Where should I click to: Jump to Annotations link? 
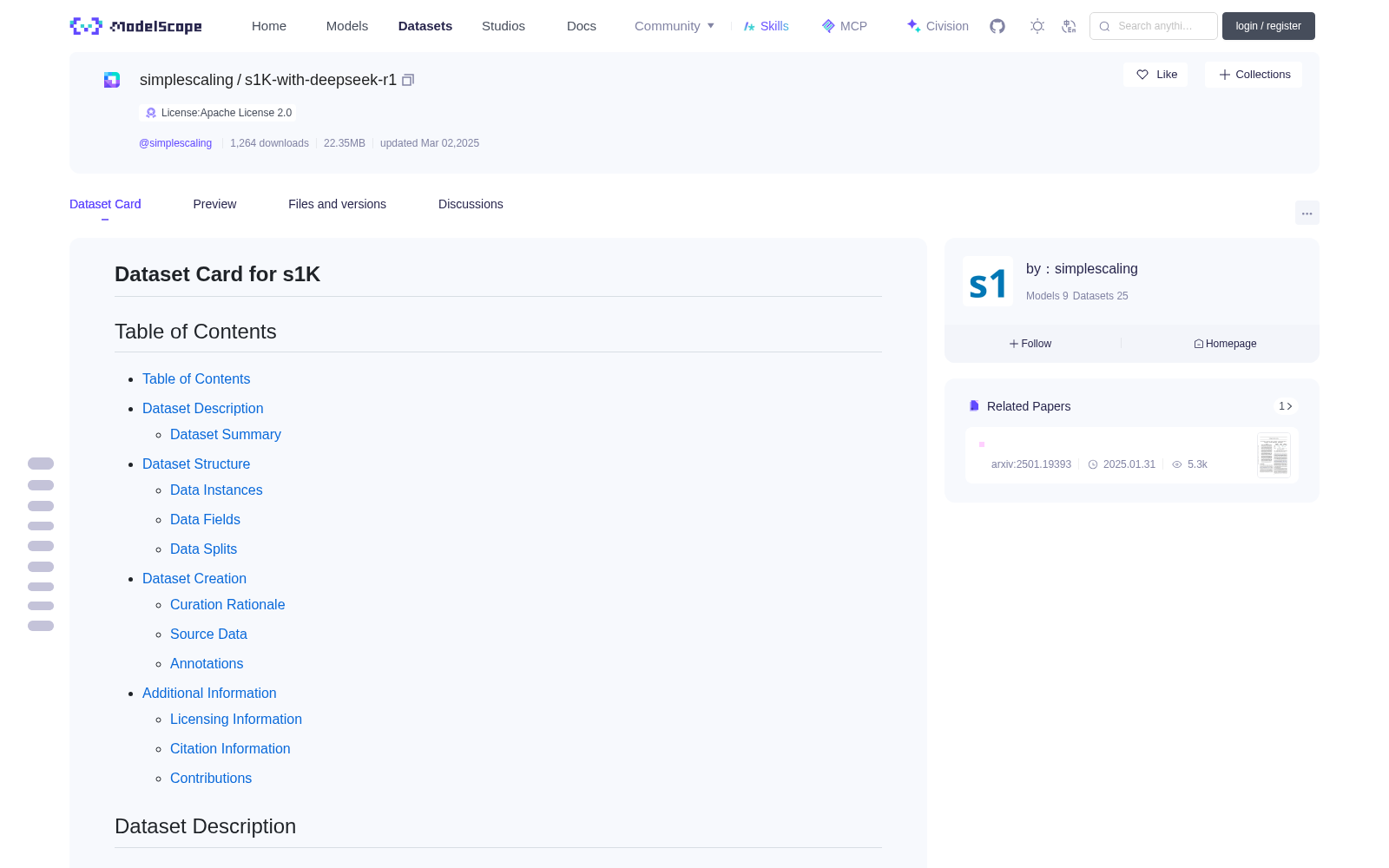(207, 664)
